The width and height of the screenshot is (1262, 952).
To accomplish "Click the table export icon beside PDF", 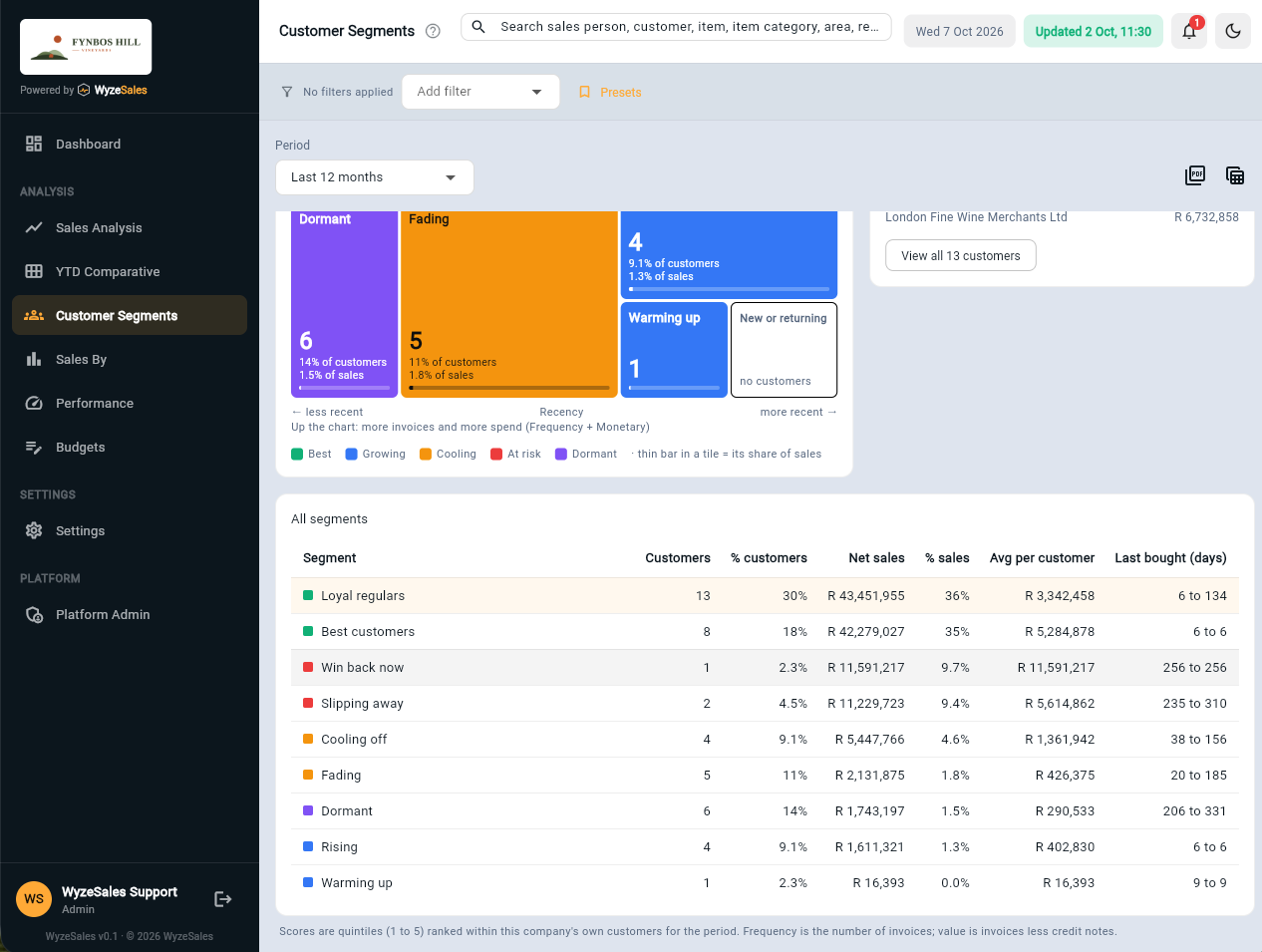I will click(x=1235, y=175).
